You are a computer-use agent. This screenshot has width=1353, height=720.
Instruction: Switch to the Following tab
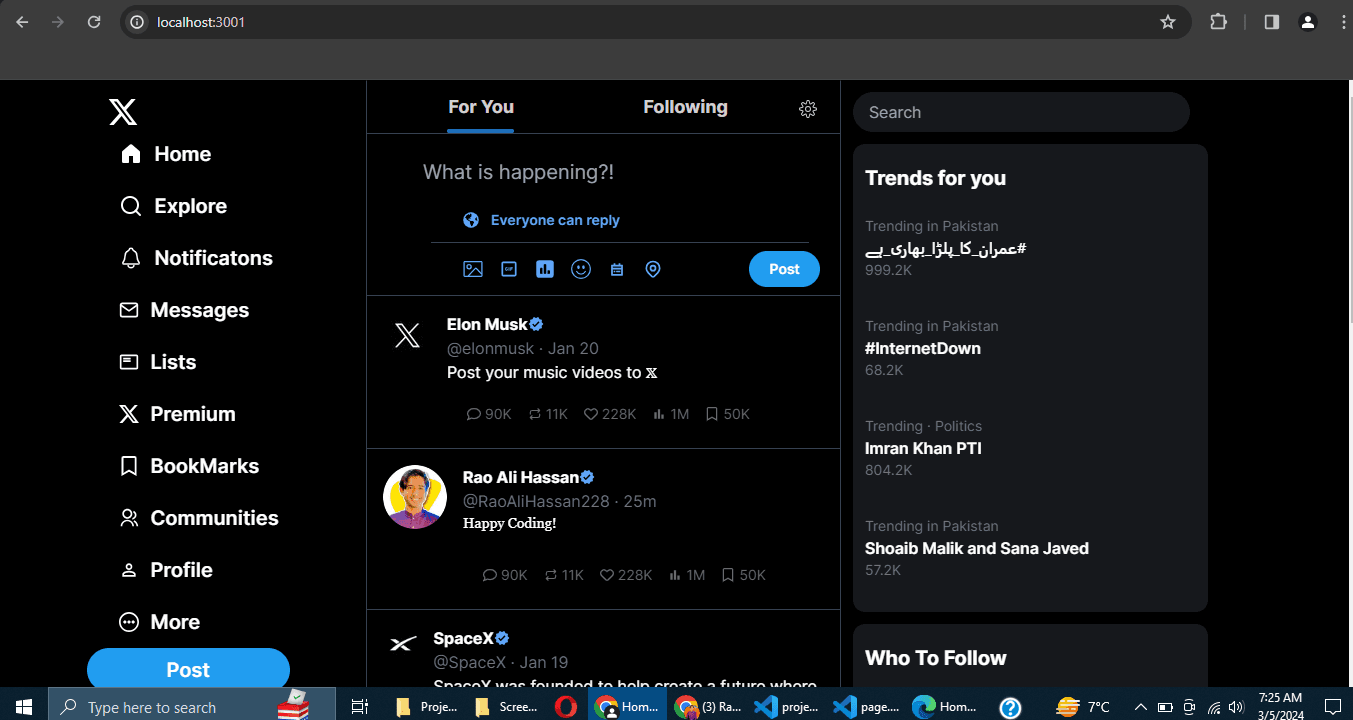tap(685, 107)
